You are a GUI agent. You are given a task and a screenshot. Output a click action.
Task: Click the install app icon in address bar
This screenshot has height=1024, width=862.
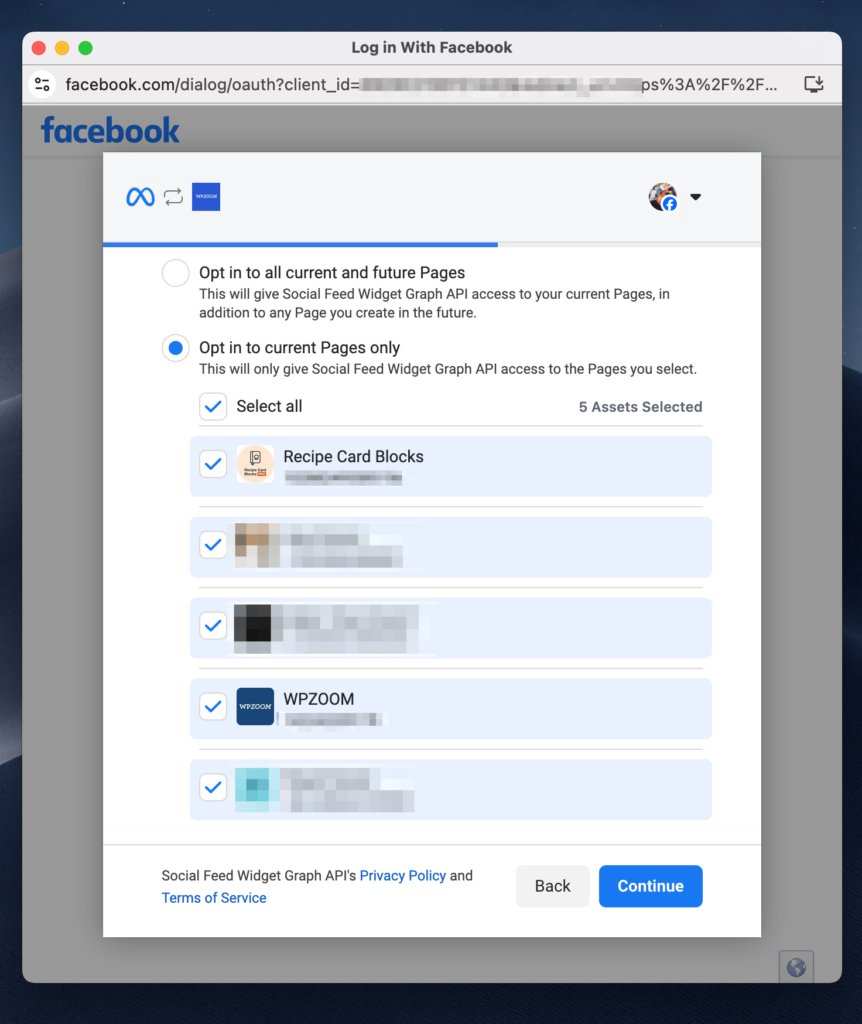[x=814, y=84]
